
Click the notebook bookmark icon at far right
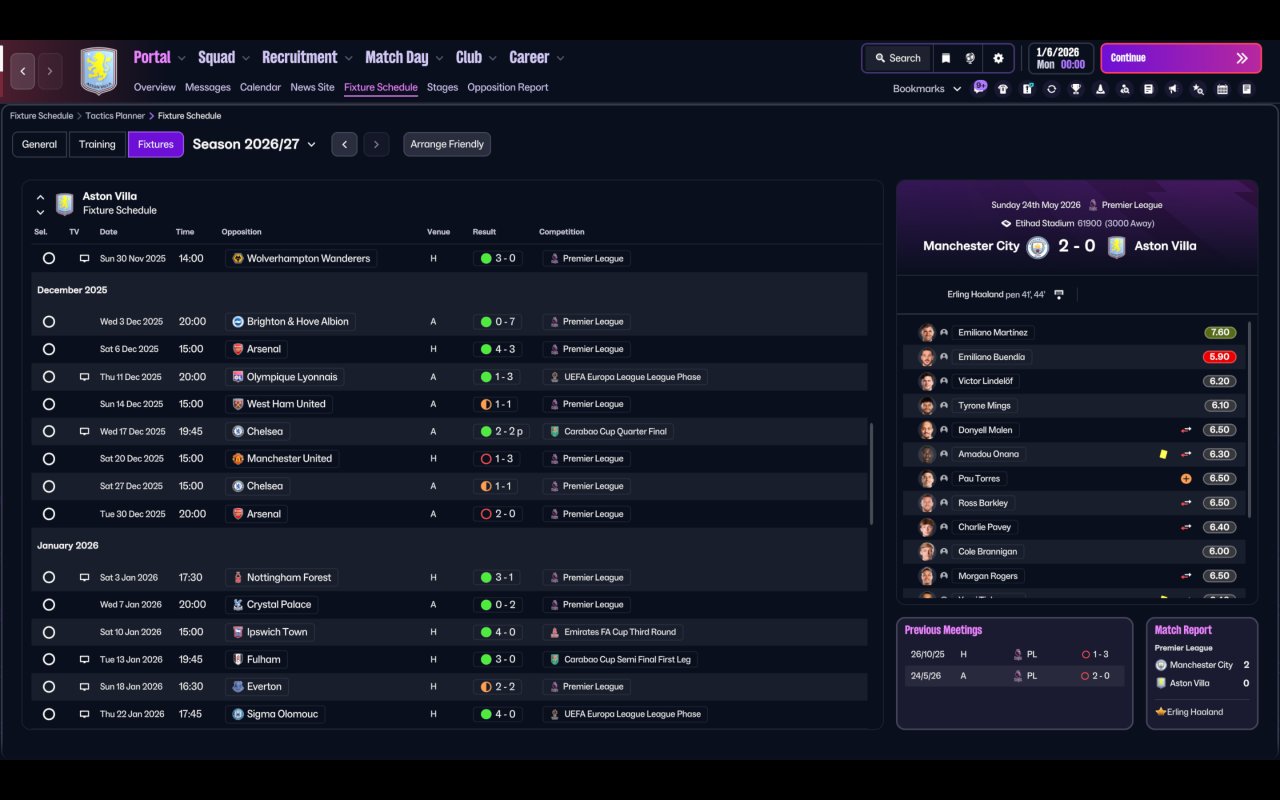1246,89
